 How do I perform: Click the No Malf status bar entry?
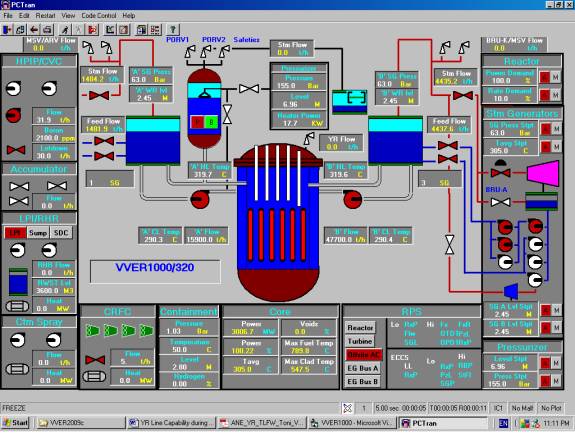click(x=522, y=408)
